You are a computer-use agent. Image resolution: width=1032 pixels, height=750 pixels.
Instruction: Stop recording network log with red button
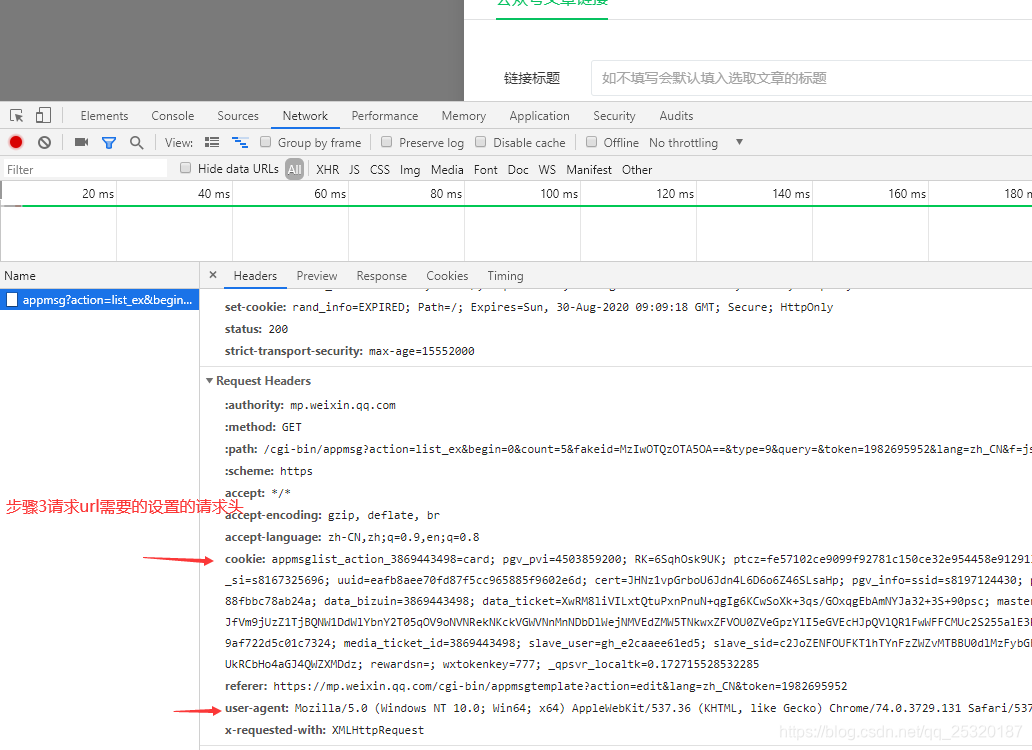click(x=16, y=142)
